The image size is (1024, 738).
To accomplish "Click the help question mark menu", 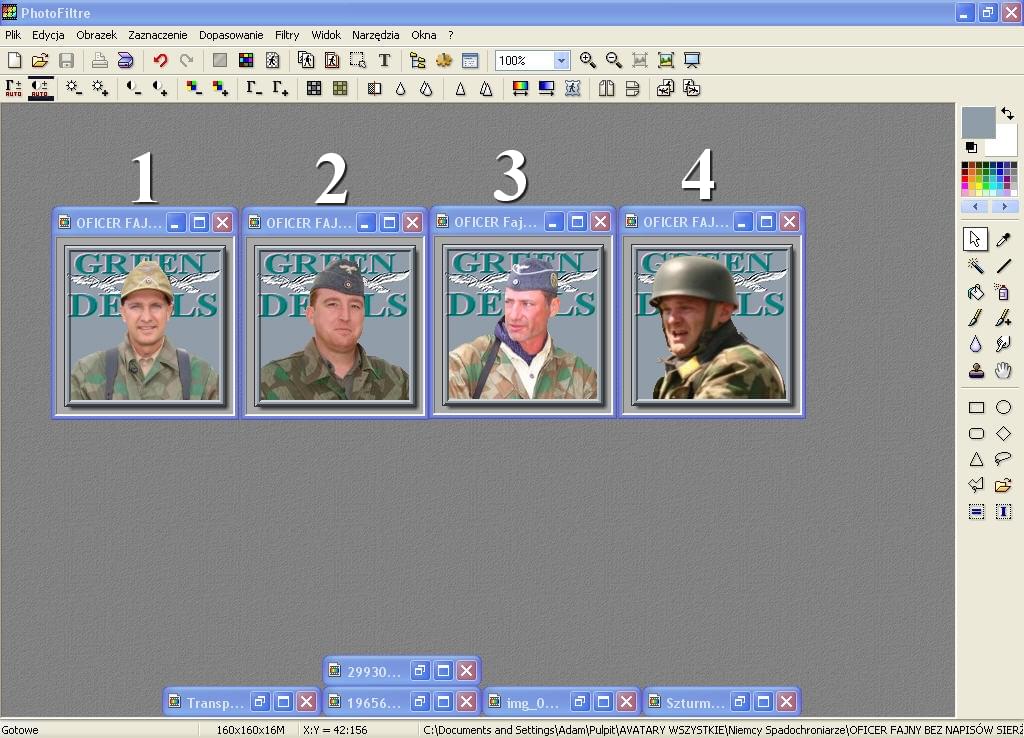I will [x=451, y=35].
